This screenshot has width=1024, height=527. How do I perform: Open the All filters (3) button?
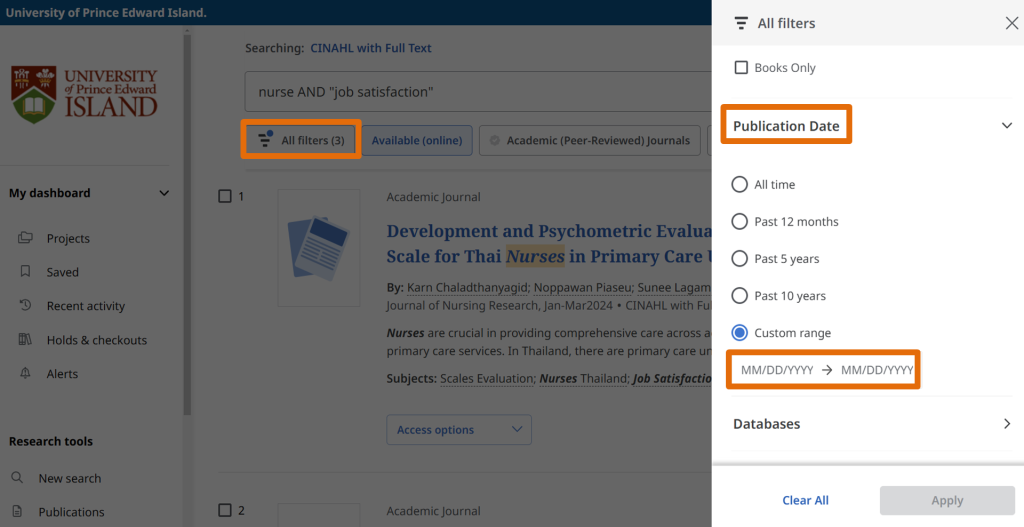click(x=301, y=140)
